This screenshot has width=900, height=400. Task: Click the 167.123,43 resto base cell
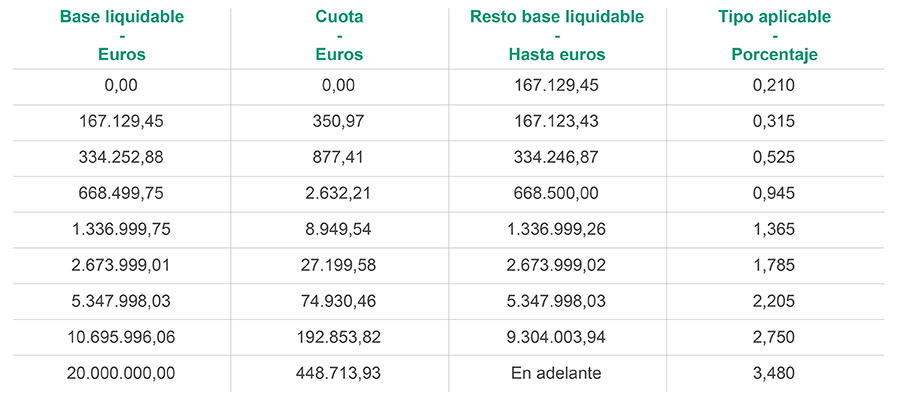point(556,122)
